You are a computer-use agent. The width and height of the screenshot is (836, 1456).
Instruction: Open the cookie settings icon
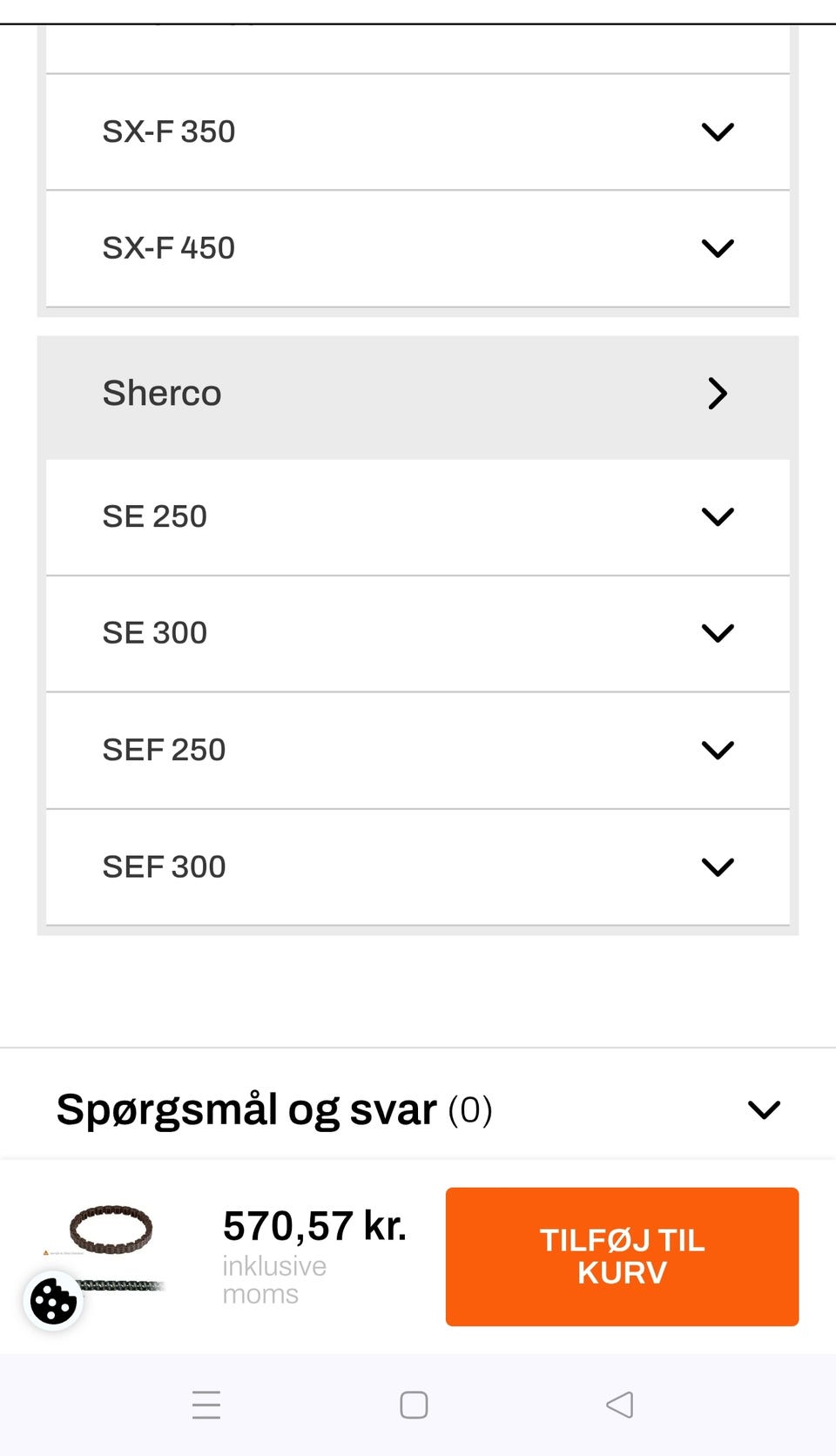(53, 1302)
